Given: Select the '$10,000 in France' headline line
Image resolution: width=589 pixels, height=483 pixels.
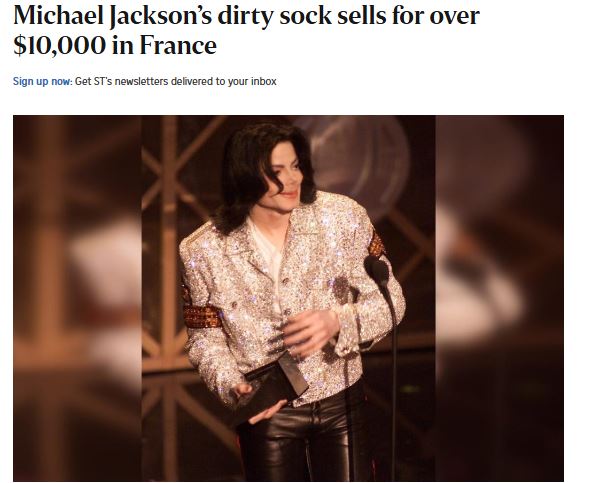Looking at the screenshot, I should click(115, 45).
